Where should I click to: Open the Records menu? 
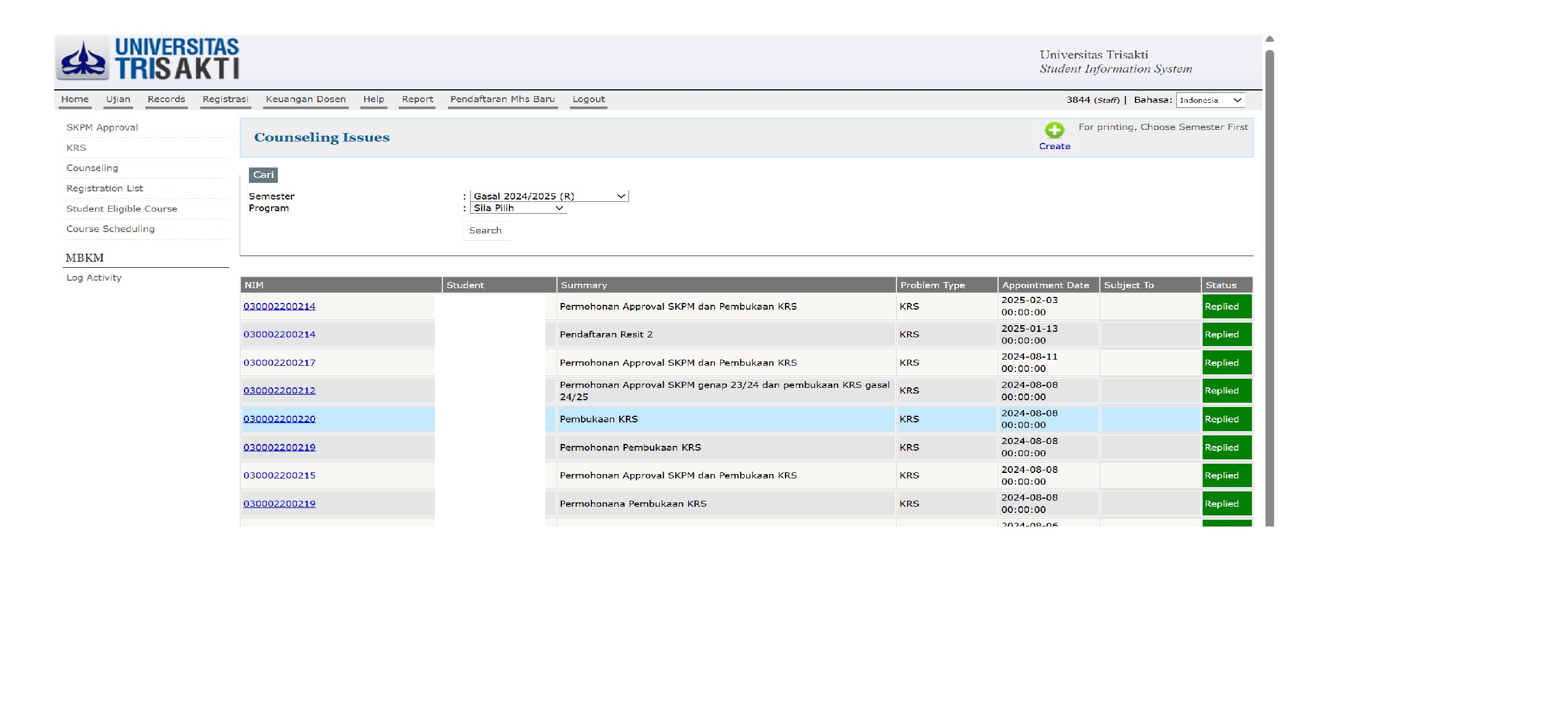click(x=166, y=99)
